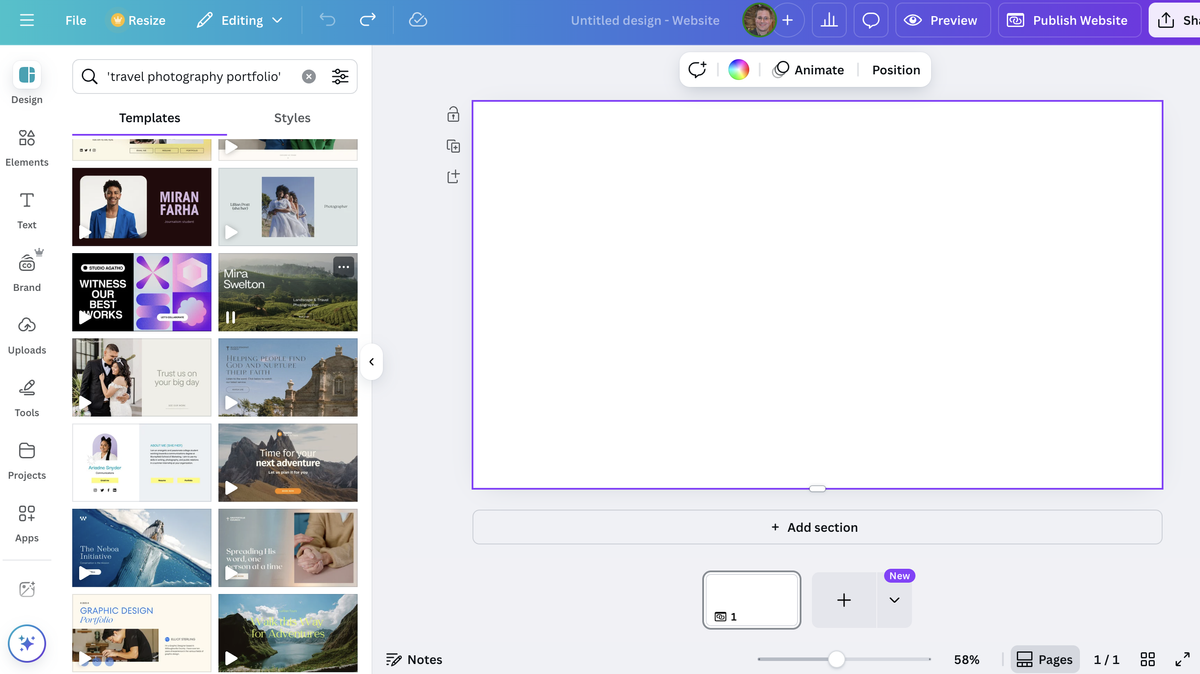This screenshot has width=1200, height=674.
Task: Switch to the Styles tab
Action: (x=291, y=117)
